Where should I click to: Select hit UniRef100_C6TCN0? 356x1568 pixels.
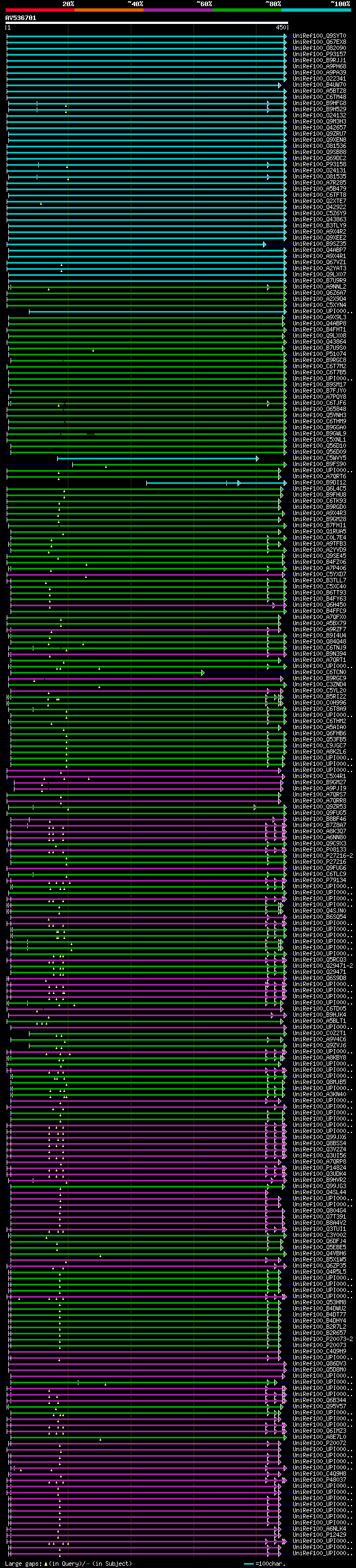[x=319, y=672]
